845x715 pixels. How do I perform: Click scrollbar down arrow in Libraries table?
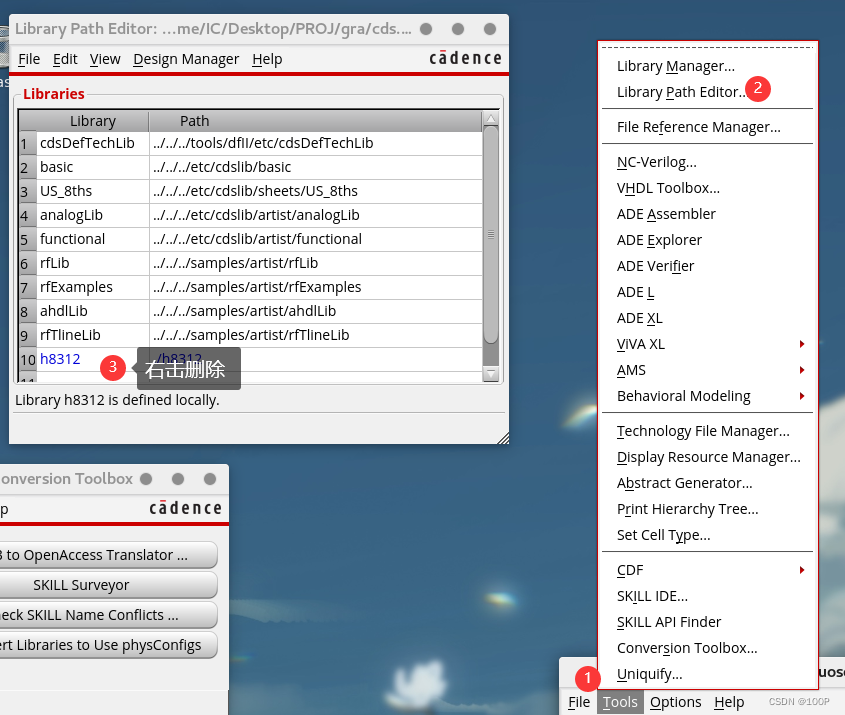pyautogui.click(x=491, y=373)
